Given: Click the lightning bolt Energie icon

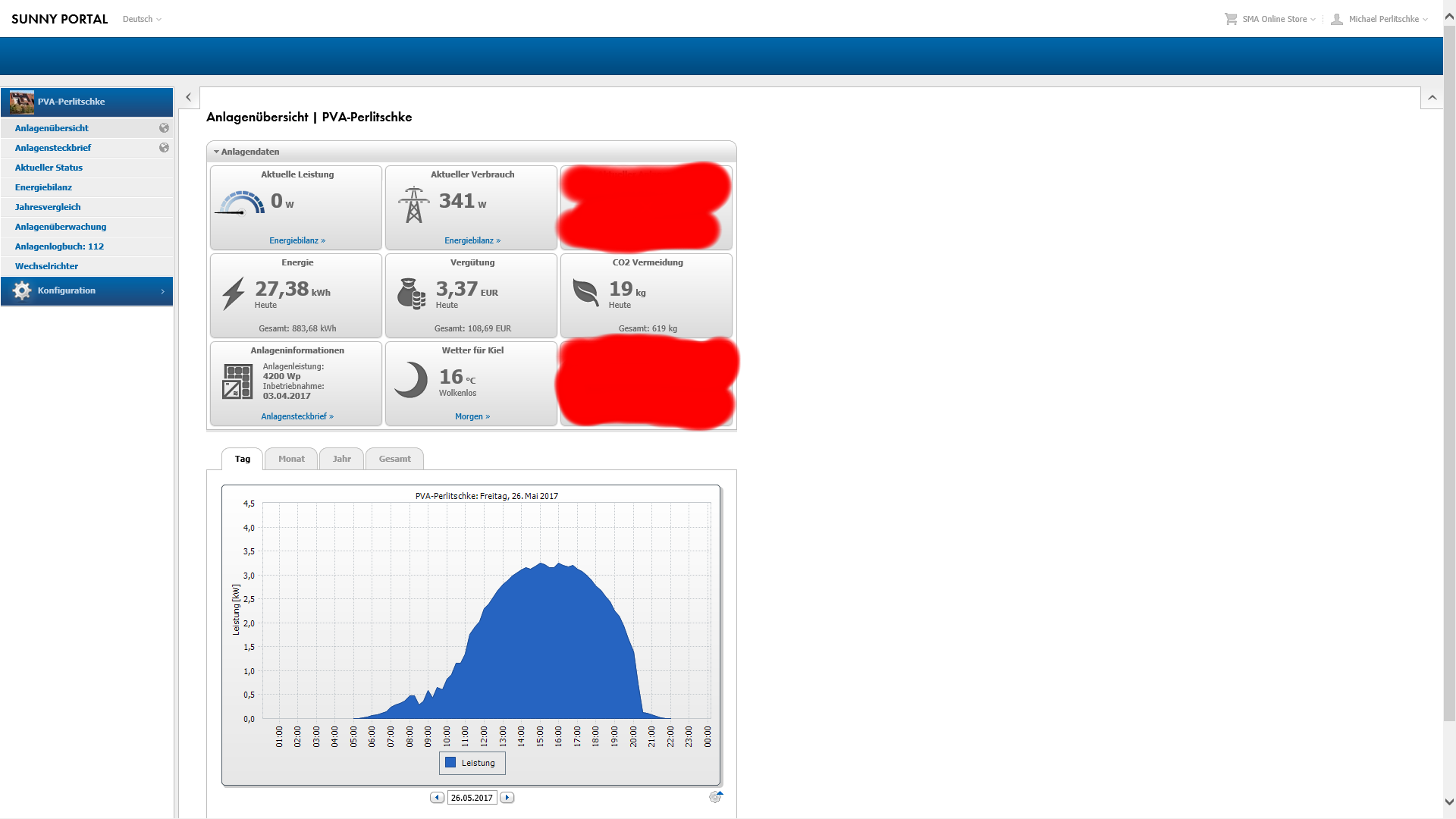Looking at the screenshot, I should tap(234, 293).
